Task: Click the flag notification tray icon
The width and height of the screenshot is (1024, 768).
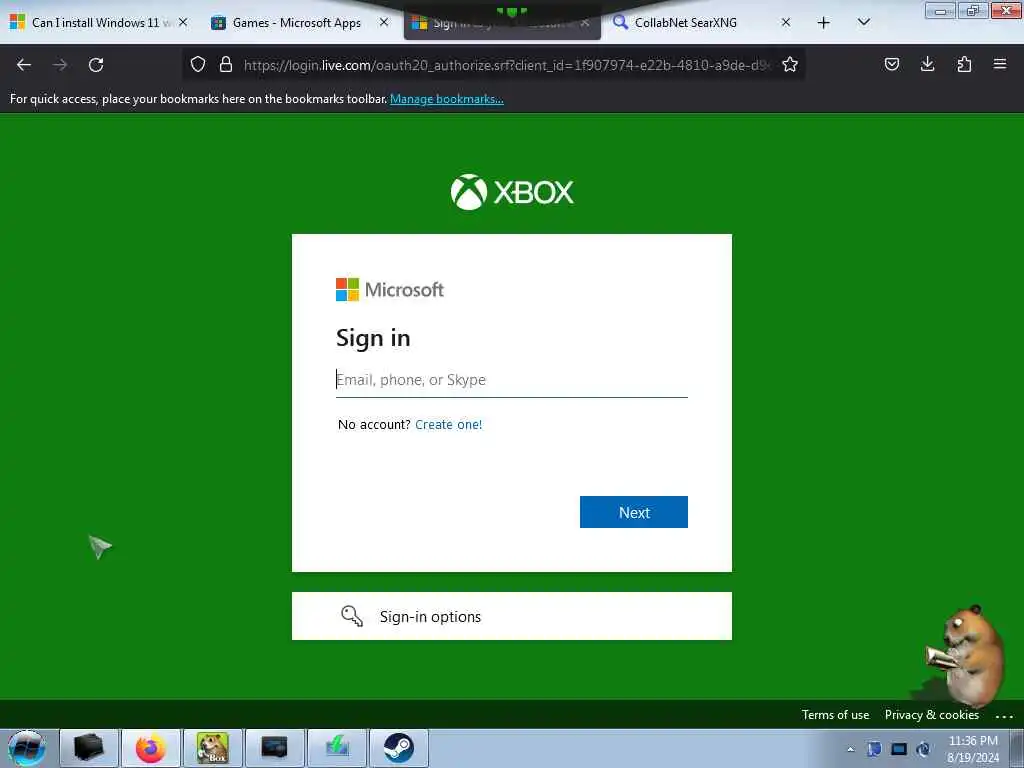Action: [874, 749]
